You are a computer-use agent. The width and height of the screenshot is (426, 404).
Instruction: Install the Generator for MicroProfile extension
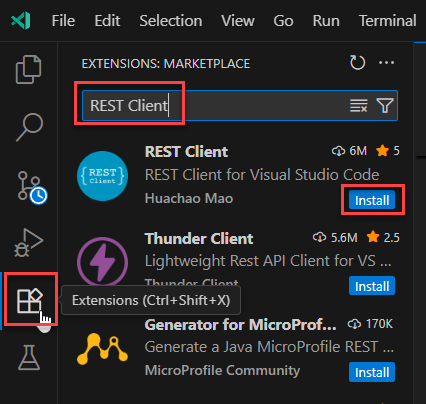(372, 372)
